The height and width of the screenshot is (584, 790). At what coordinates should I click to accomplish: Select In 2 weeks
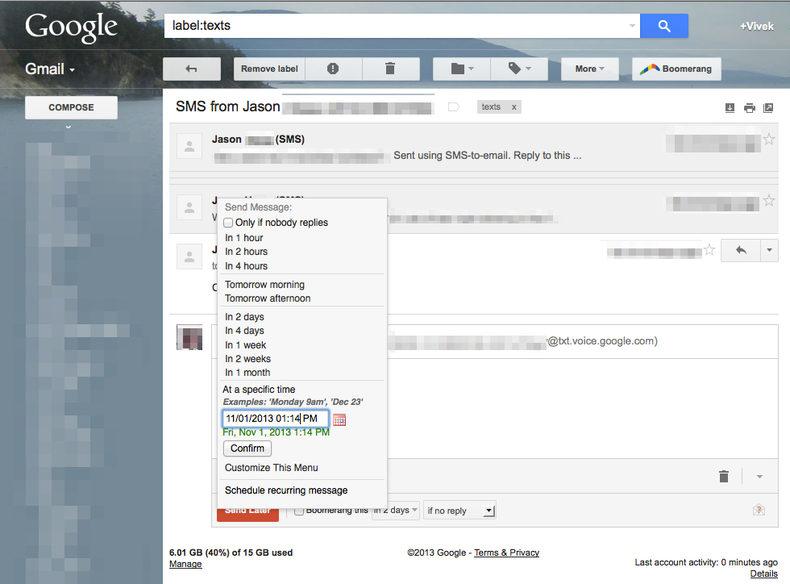tap(247, 359)
